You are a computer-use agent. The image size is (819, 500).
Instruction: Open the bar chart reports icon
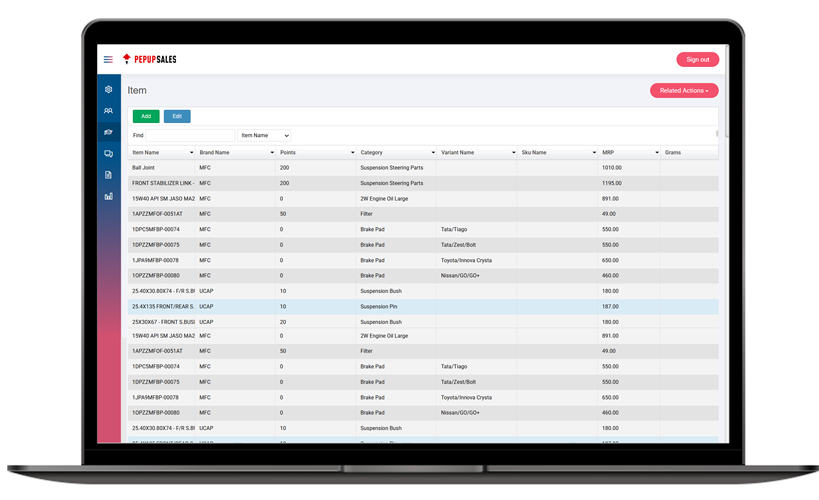coord(108,196)
